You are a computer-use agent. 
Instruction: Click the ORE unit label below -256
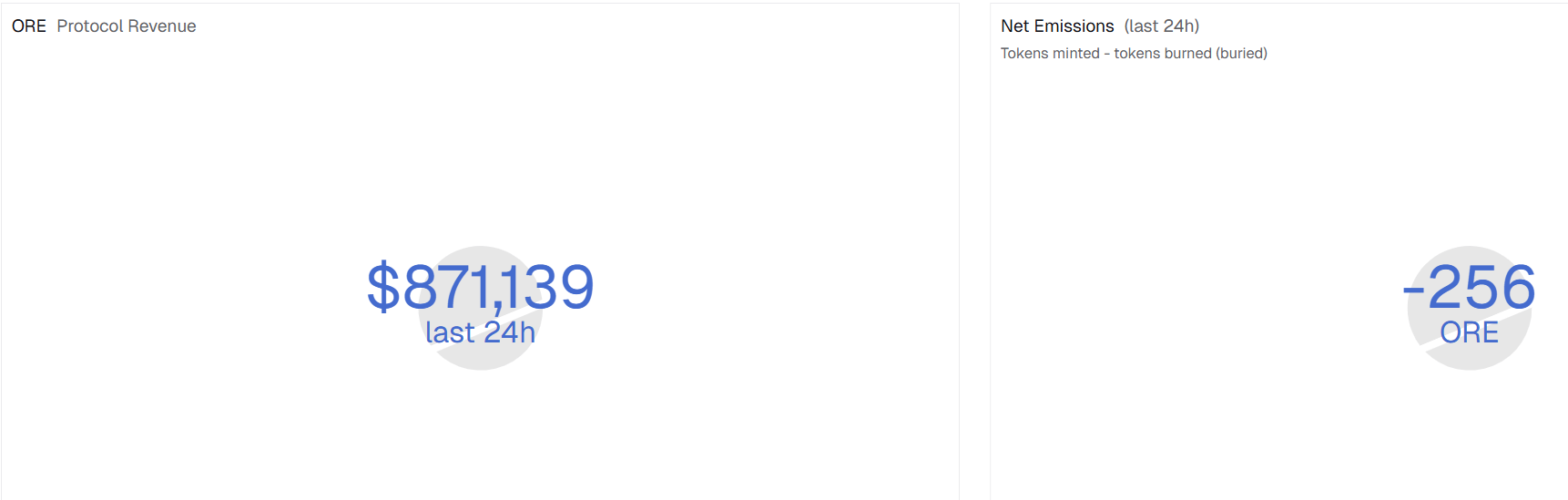(1469, 332)
